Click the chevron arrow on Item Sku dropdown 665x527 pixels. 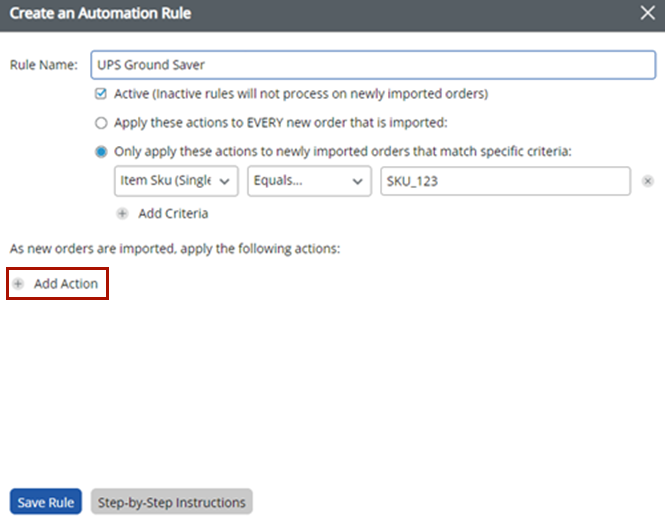(x=224, y=181)
